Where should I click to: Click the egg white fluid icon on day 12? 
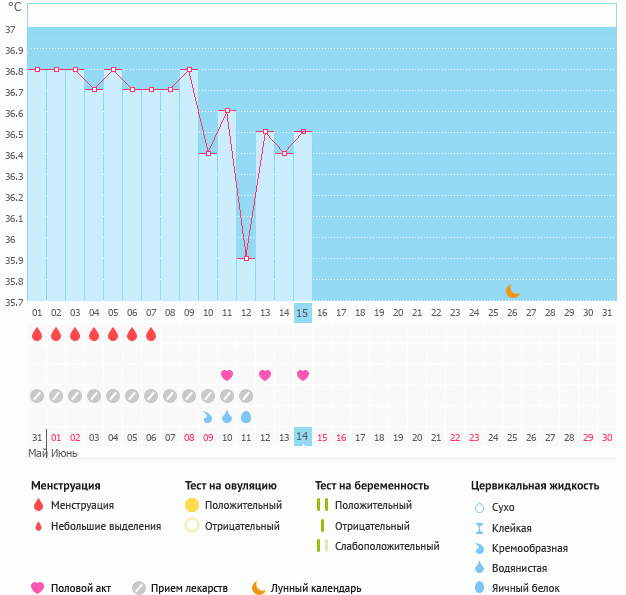click(246, 416)
